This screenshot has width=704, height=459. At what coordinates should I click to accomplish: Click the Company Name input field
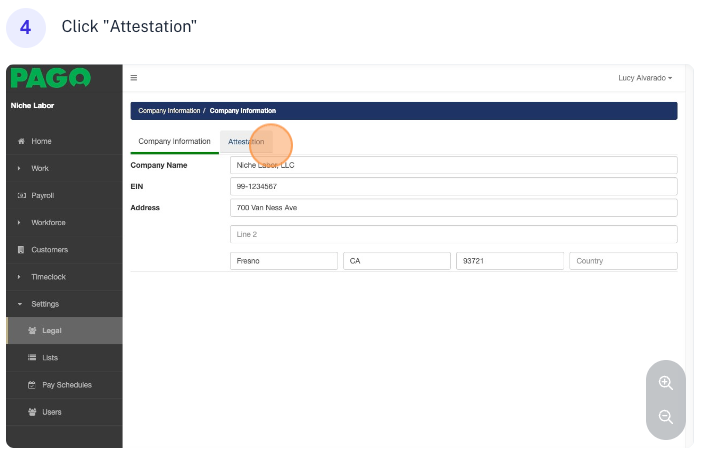pos(453,165)
